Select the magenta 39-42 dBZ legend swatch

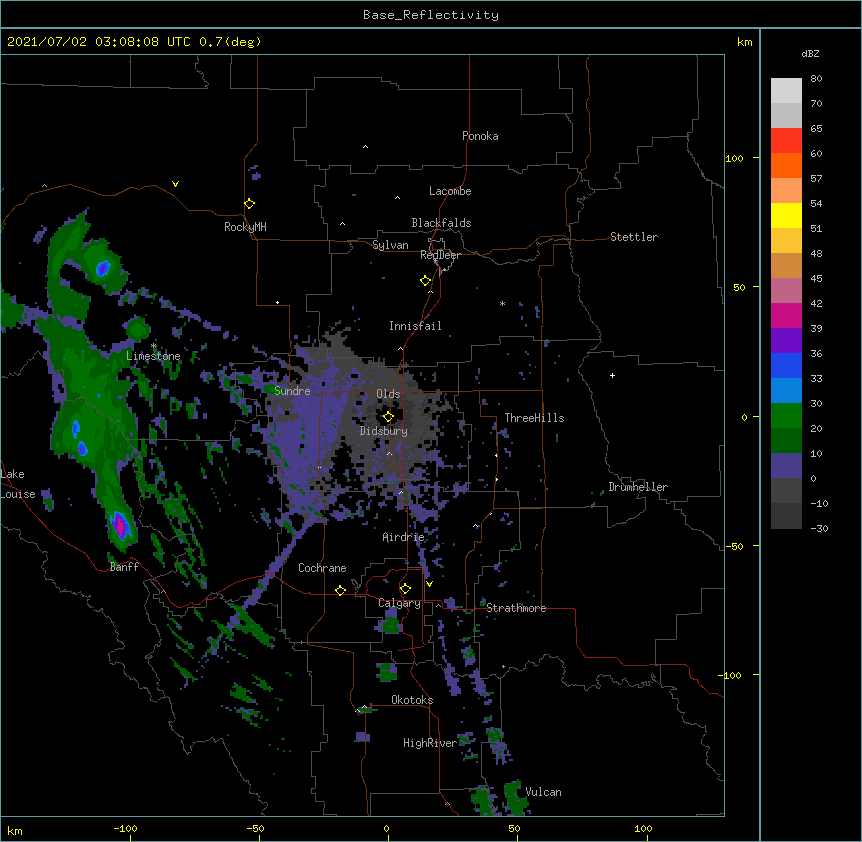click(786, 315)
